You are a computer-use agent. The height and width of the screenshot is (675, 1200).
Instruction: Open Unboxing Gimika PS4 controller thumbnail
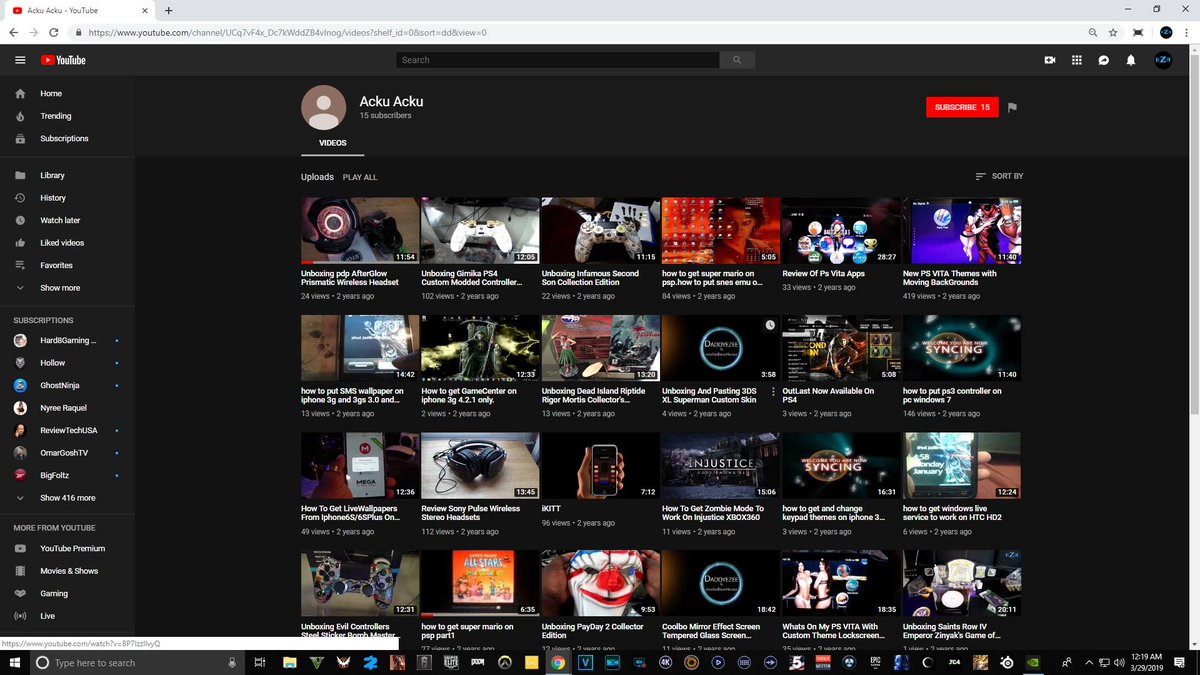pos(480,230)
